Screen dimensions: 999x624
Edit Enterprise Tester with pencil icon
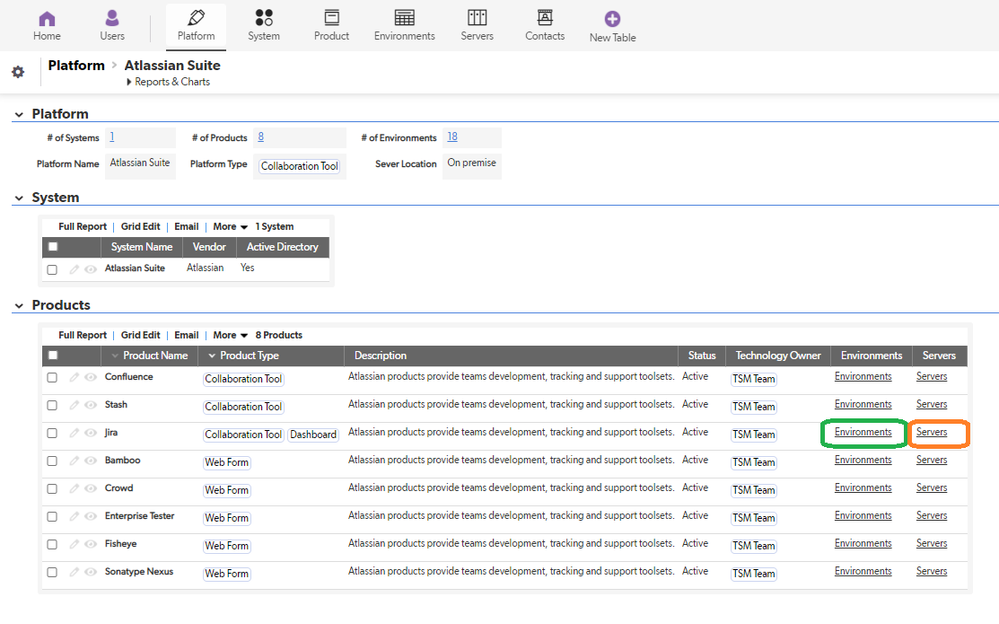(75, 516)
